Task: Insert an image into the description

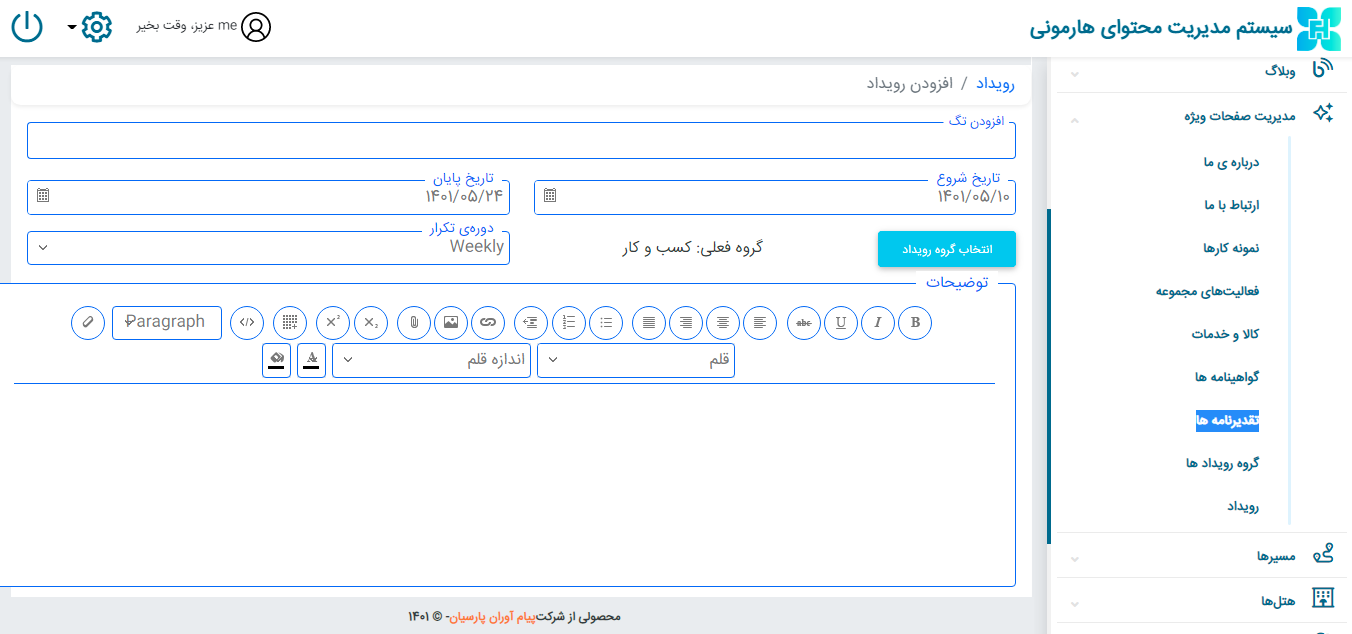Action: [x=451, y=323]
